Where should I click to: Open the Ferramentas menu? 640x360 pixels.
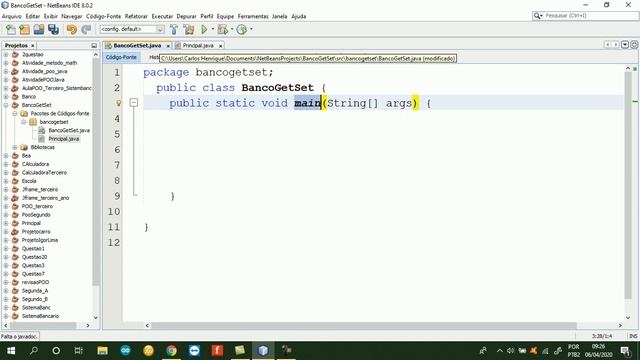point(253,16)
